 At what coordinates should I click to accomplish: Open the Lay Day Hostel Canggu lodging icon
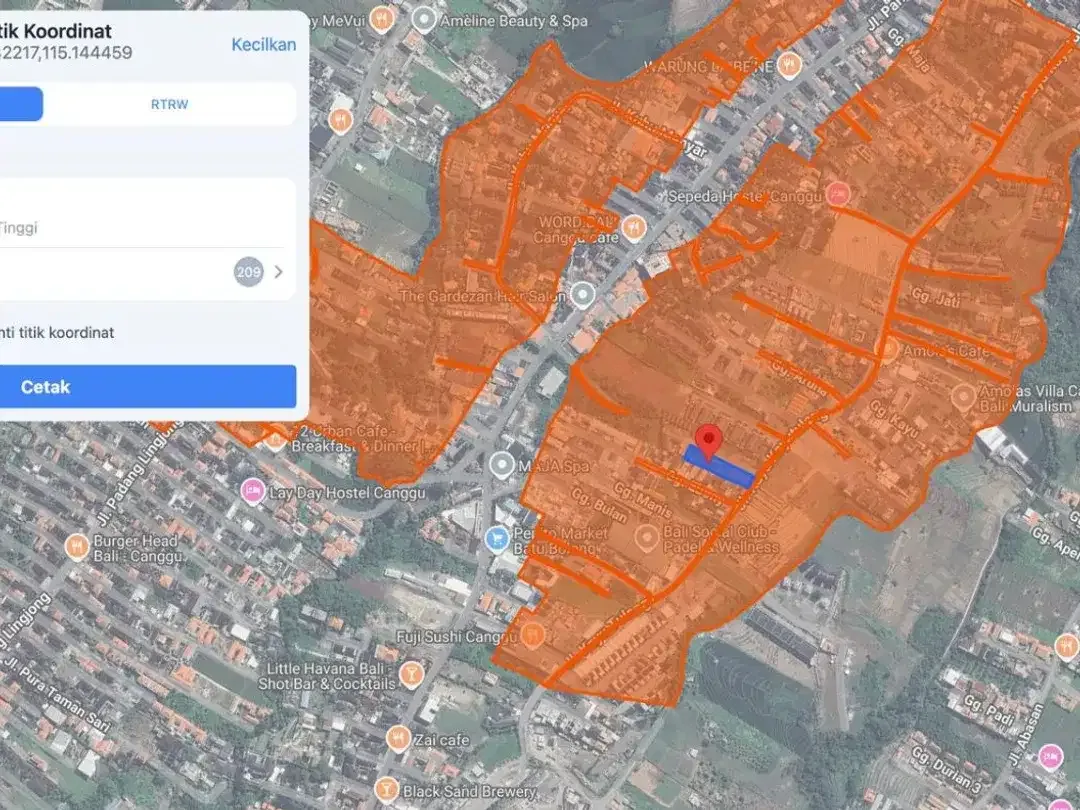[x=253, y=492]
